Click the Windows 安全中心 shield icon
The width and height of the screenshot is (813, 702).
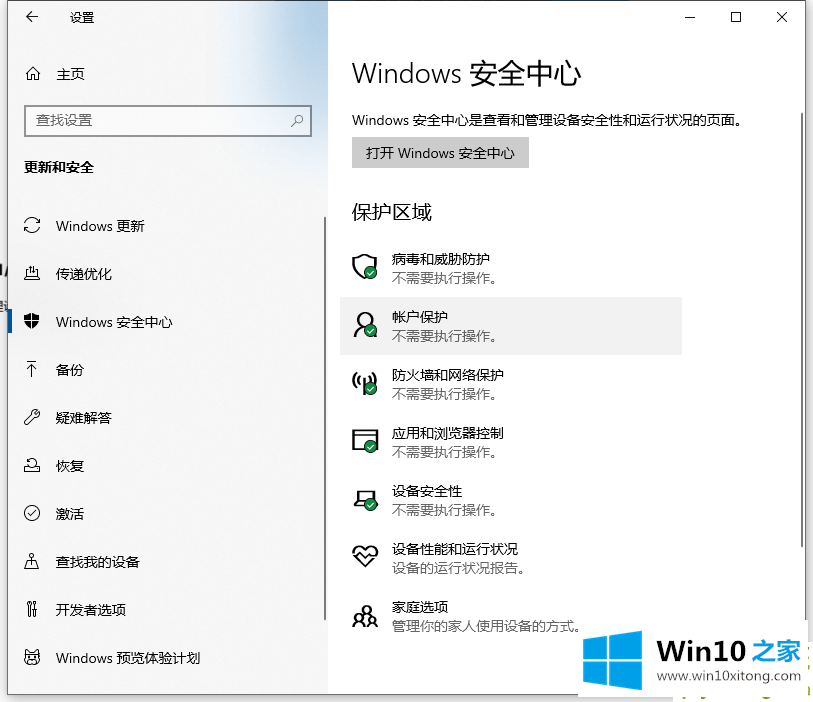tap(32, 321)
